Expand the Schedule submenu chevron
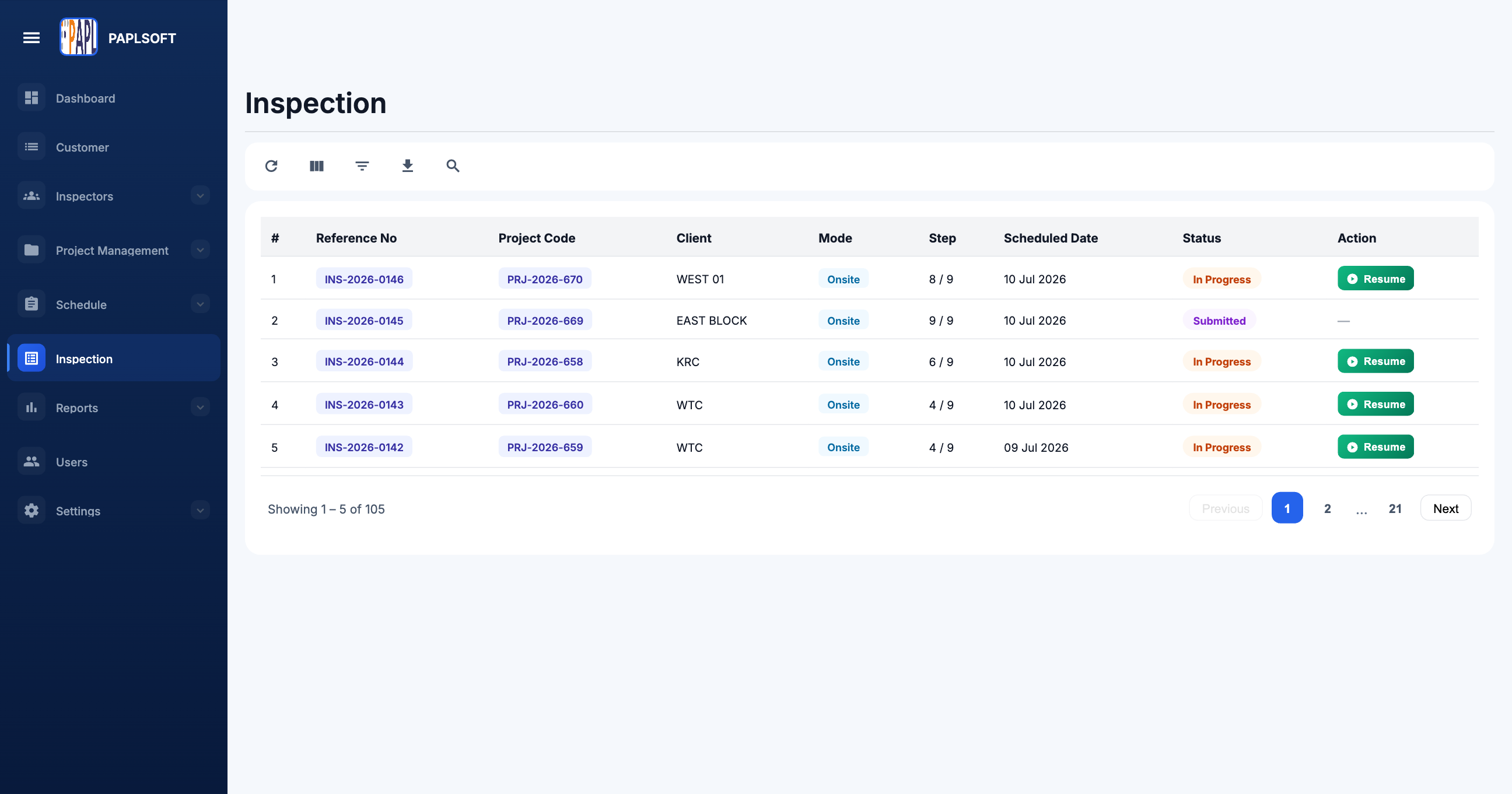1512x794 pixels. click(200, 304)
